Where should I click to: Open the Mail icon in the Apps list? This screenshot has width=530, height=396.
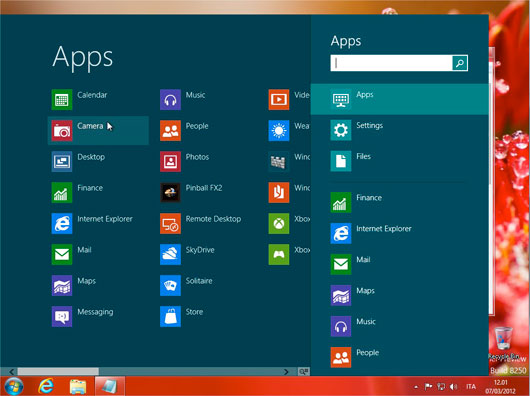point(62,255)
